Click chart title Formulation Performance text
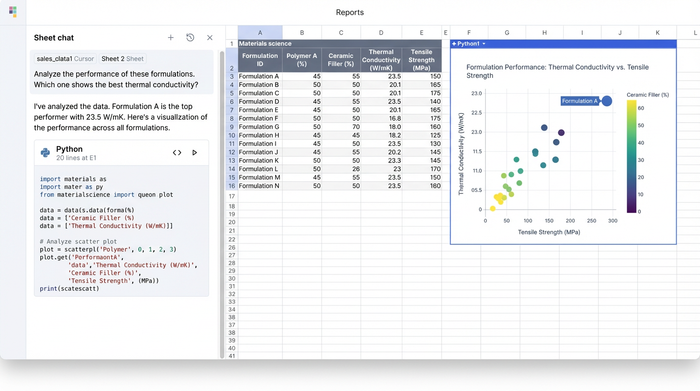 coord(557,71)
